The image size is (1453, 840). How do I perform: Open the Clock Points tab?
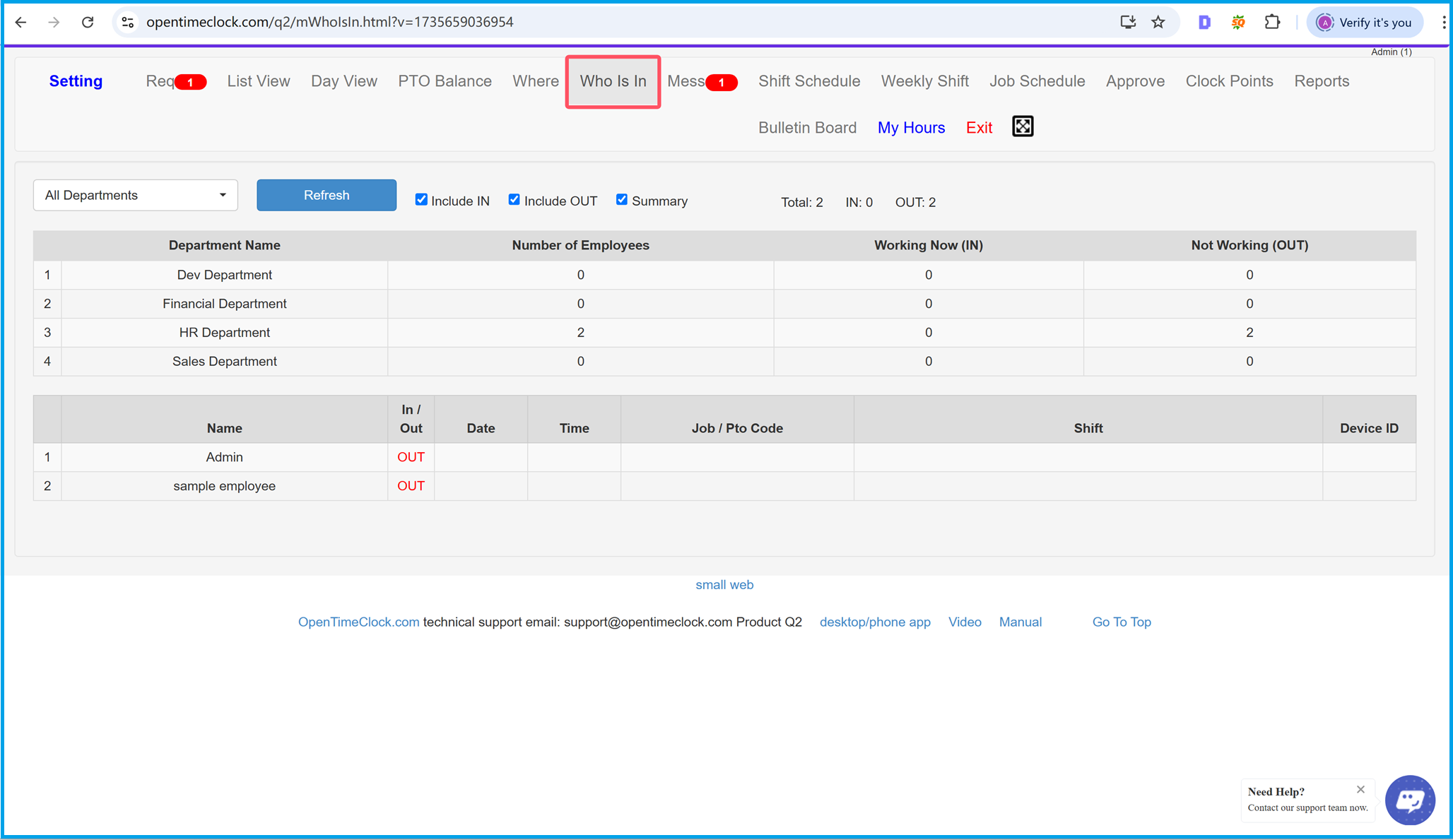click(x=1230, y=81)
